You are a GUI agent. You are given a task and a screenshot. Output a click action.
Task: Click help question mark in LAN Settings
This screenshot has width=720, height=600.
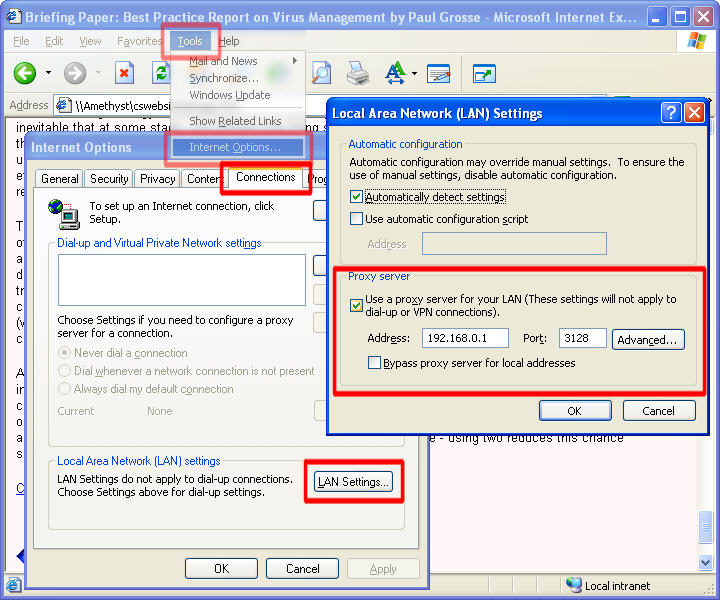click(671, 112)
